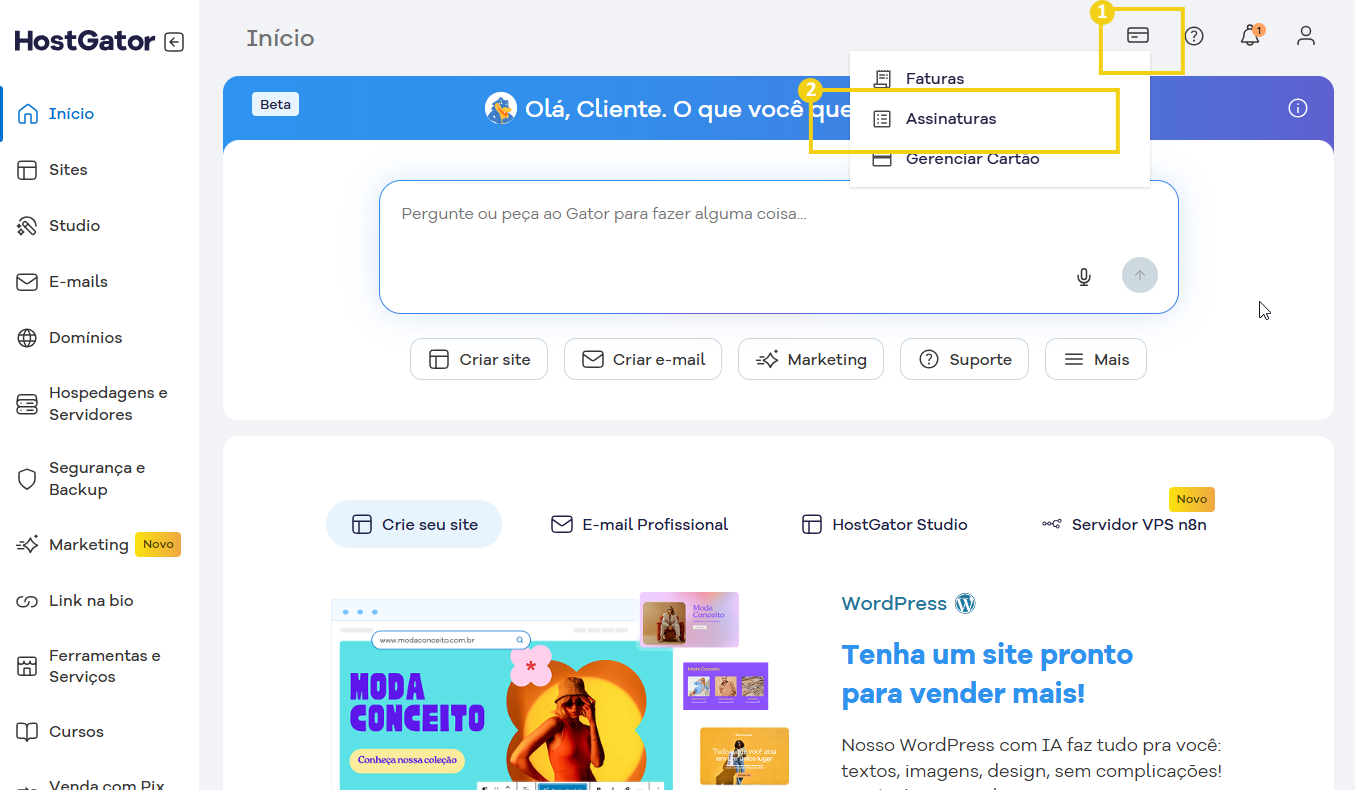Collapse the HostGator sidebar with arrow icon
The height and width of the screenshot is (790, 1355).
click(x=174, y=42)
